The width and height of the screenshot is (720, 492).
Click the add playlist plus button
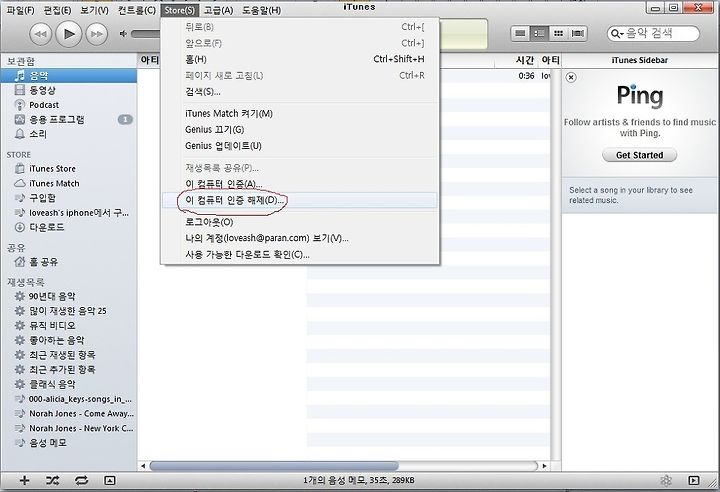coord(24,481)
